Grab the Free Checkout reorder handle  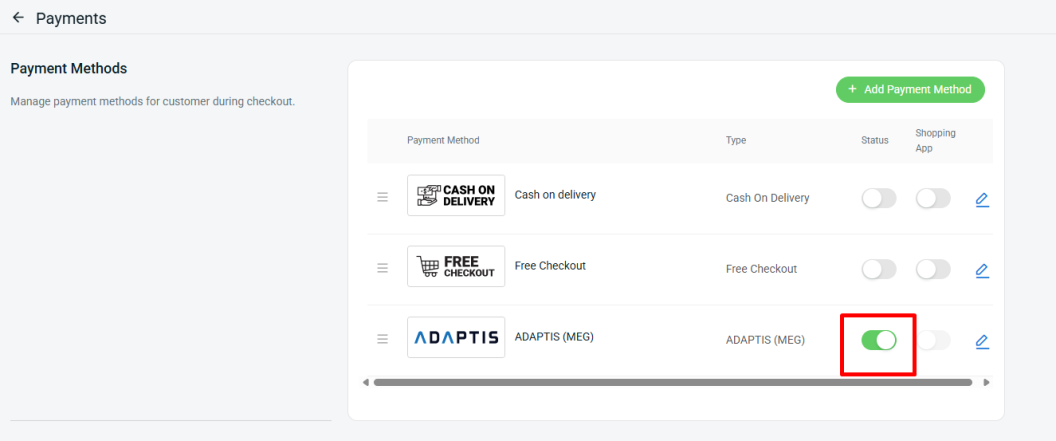(383, 268)
